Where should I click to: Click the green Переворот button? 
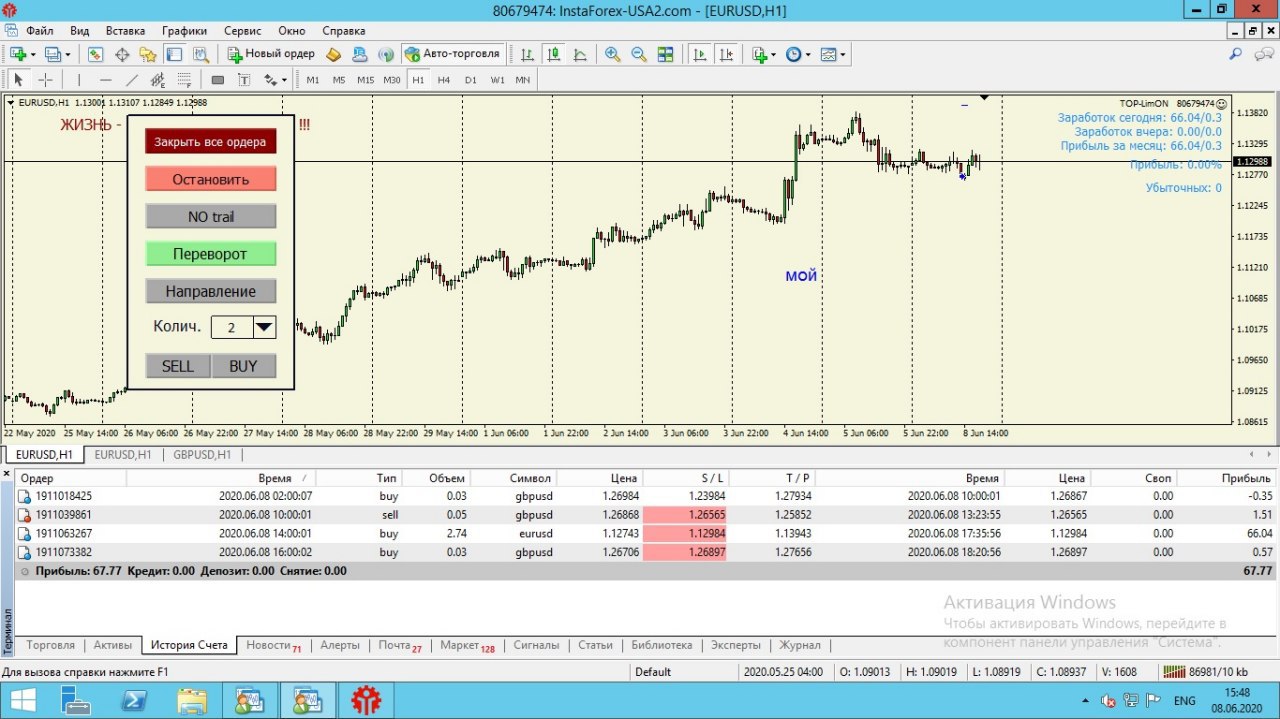tap(210, 254)
